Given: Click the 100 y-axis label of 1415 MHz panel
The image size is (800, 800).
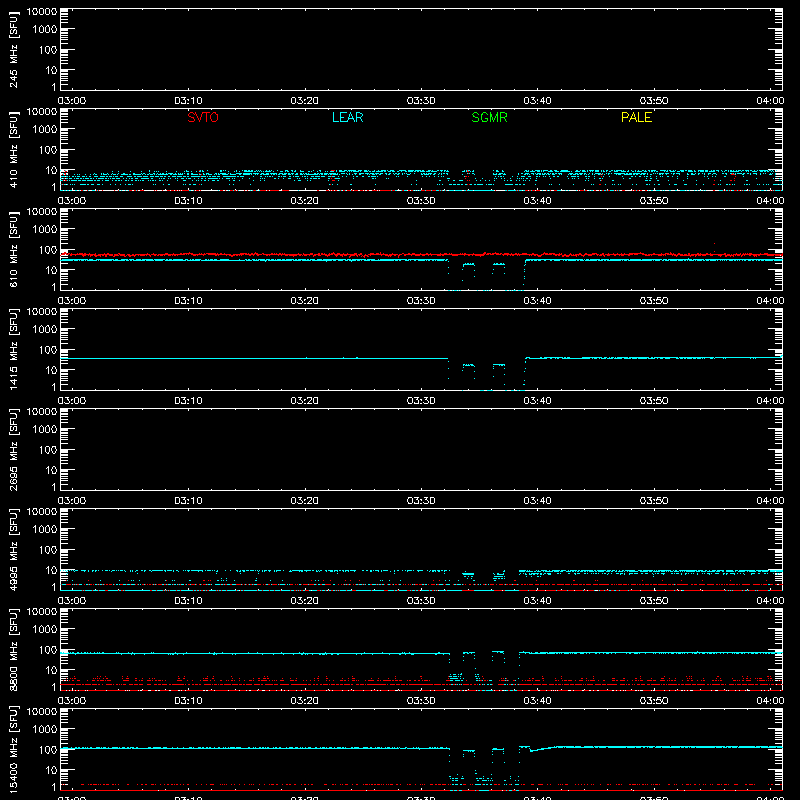Looking at the screenshot, I should click(x=48, y=350).
